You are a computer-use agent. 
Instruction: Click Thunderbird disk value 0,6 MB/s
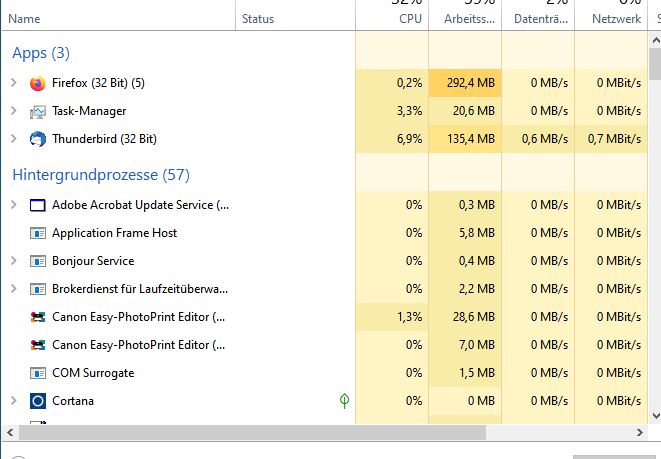click(545, 139)
